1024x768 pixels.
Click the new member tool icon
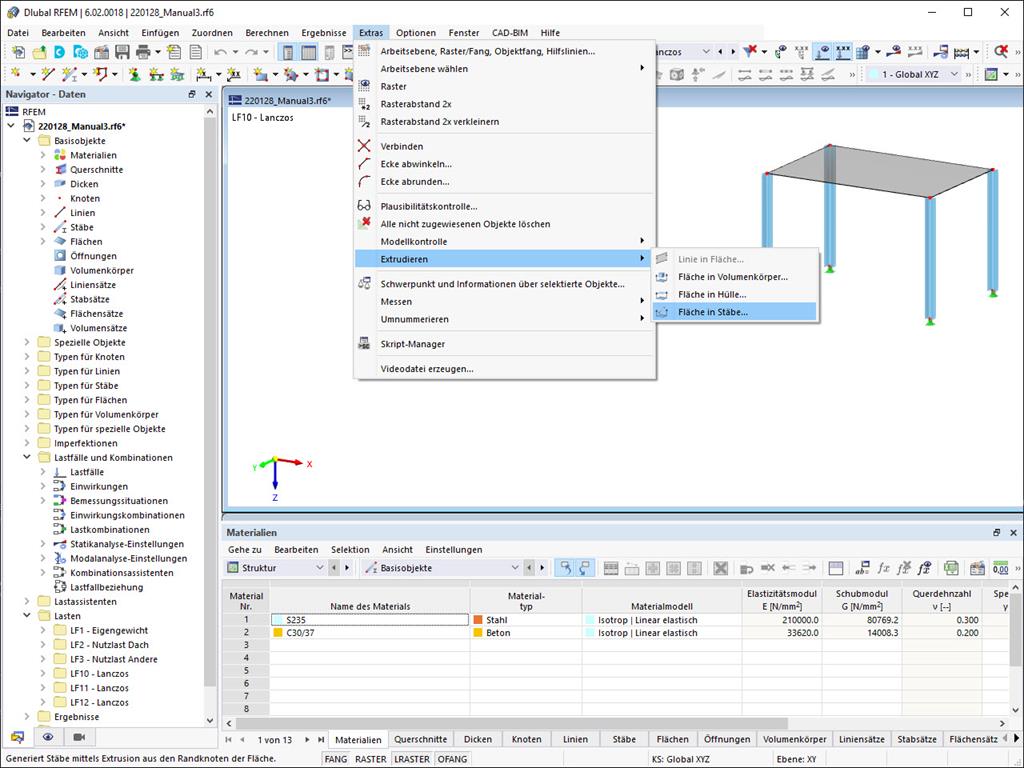coord(70,74)
